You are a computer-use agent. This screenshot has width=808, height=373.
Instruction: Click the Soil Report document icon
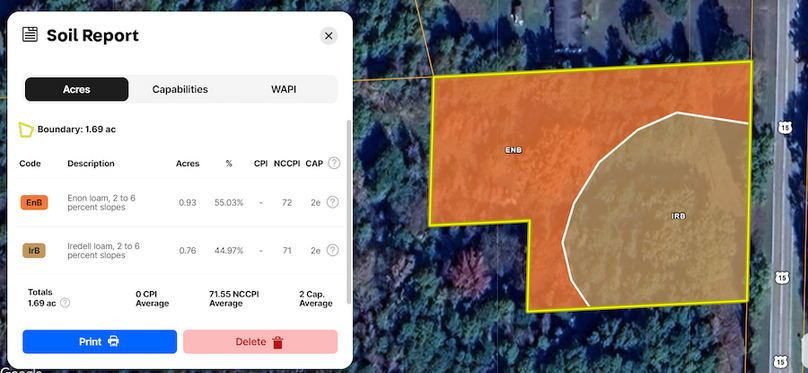(30, 35)
